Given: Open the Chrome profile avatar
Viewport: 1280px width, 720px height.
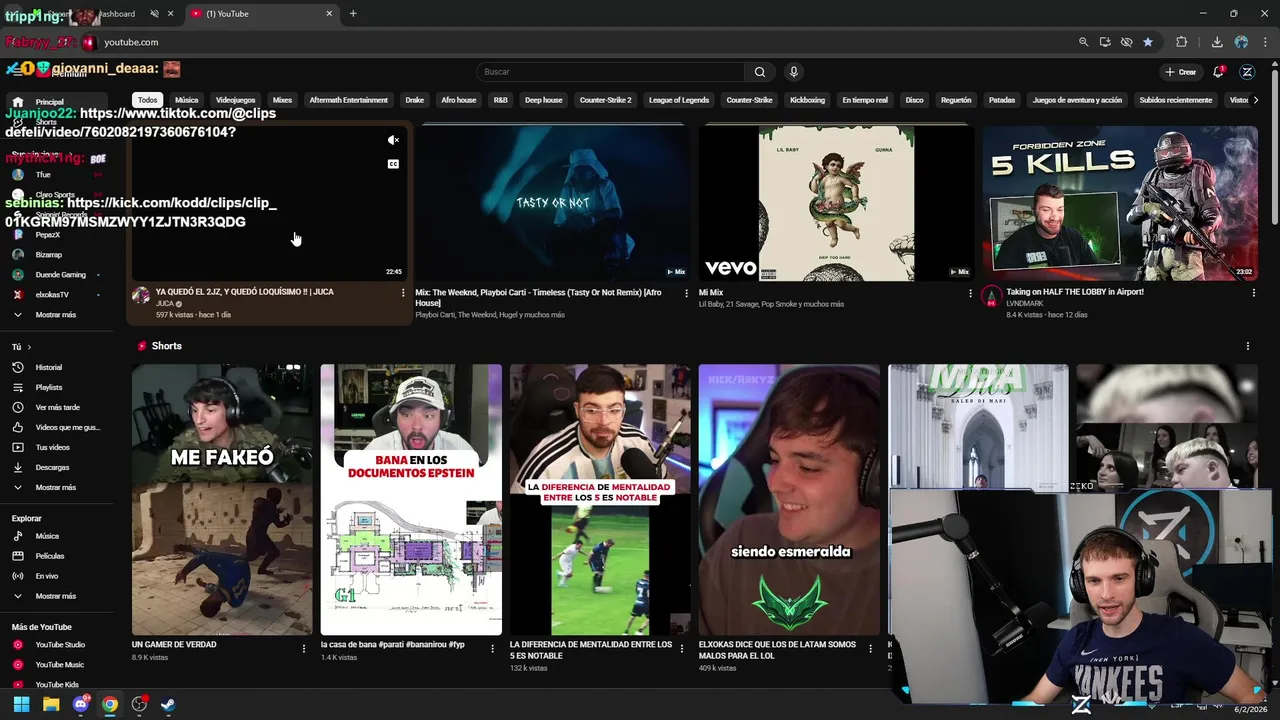Looking at the screenshot, I should (x=1241, y=42).
